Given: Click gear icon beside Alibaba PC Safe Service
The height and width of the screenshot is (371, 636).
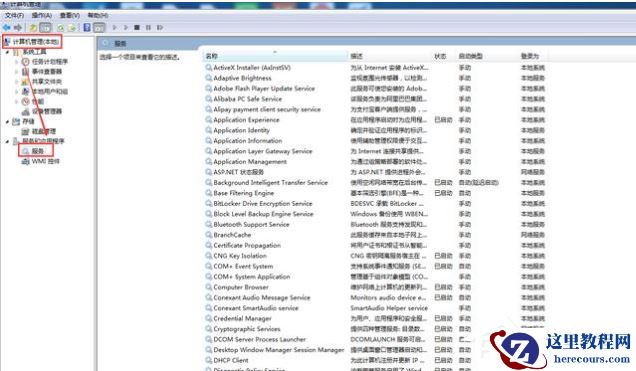Looking at the screenshot, I should pyautogui.click(x=208, y=99).
